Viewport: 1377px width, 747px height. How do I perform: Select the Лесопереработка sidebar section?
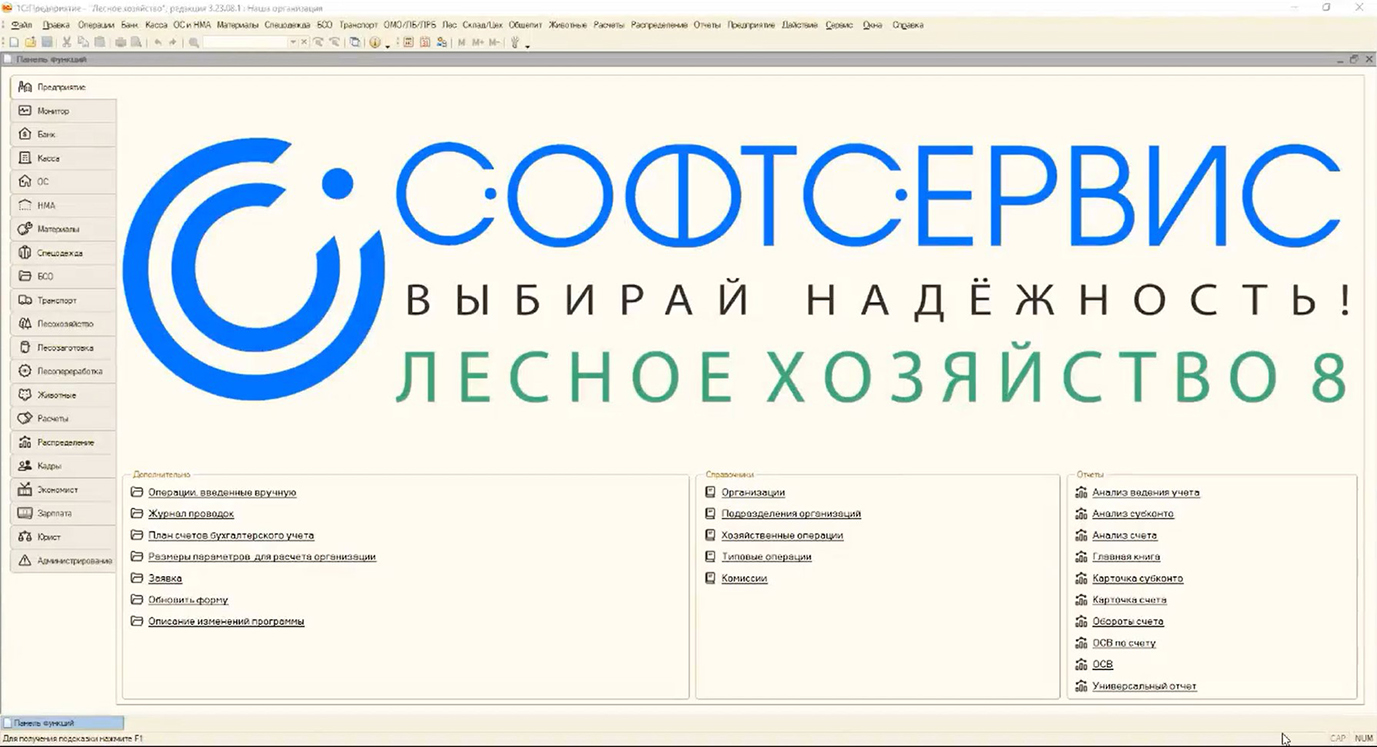pyautogui.click(x=62, y=371)
